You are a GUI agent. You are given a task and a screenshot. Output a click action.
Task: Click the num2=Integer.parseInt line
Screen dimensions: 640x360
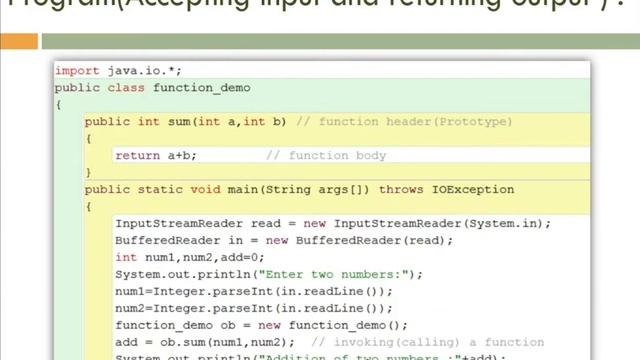click(x=254, y=308)
